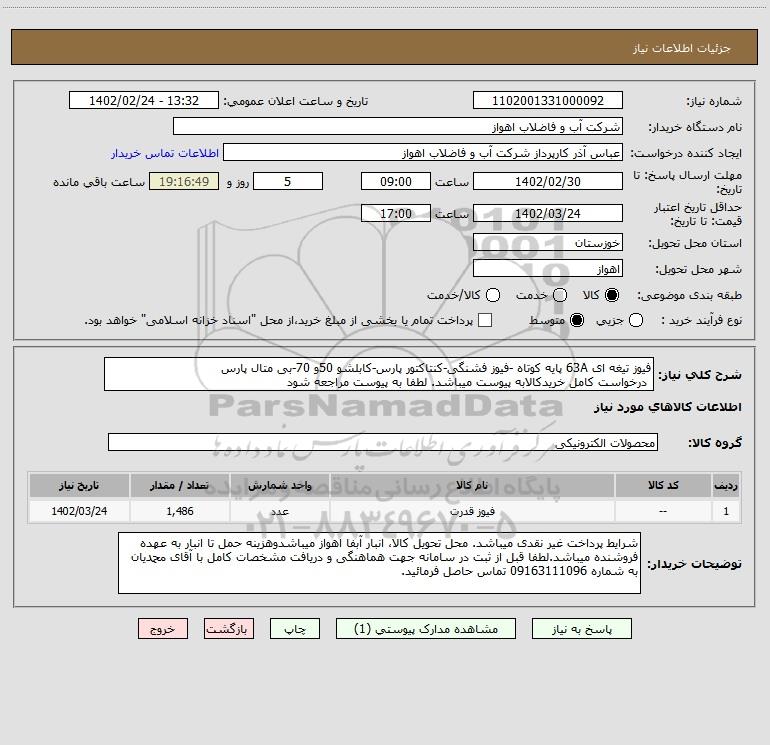This screenshot has width=770, height=745.
Task: Click the validity time field 17:00
Action: pyautogui.click(x=396, y=213)
